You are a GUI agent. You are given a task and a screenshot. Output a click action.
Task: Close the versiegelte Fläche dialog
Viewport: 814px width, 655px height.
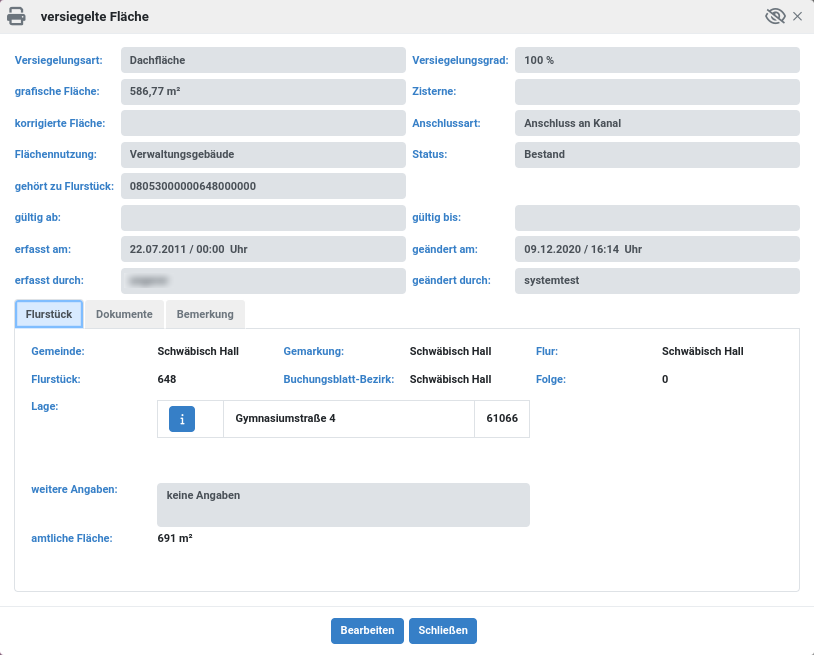(x=797, y=17)
